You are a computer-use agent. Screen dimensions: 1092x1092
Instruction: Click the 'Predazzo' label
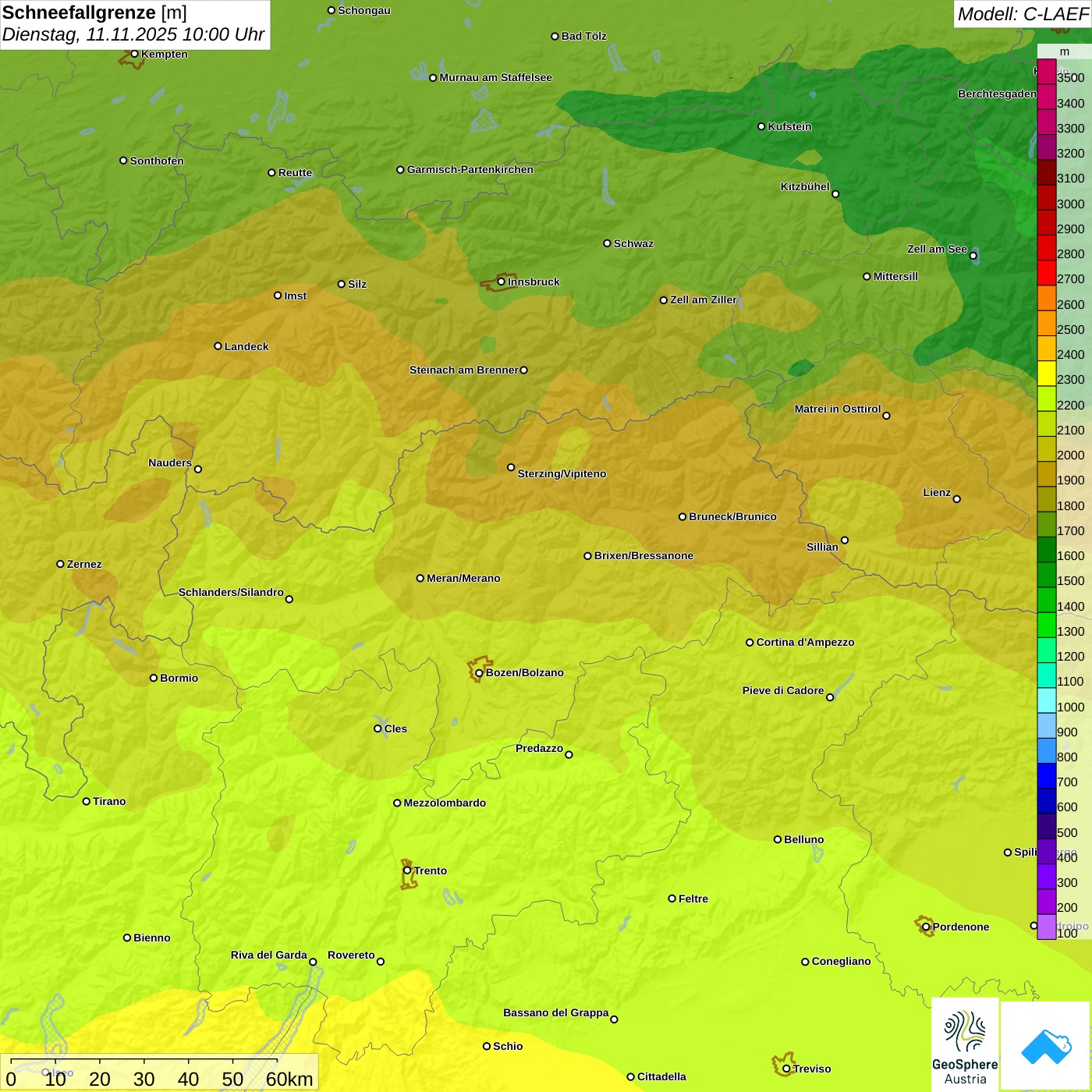[x=539, y=748]
